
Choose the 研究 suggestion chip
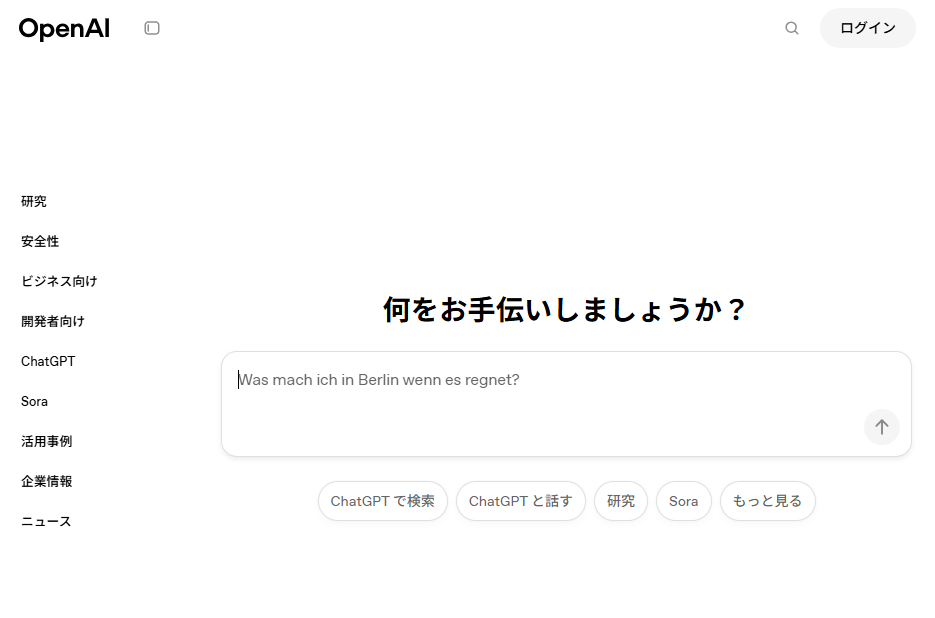tap(621, 501)
